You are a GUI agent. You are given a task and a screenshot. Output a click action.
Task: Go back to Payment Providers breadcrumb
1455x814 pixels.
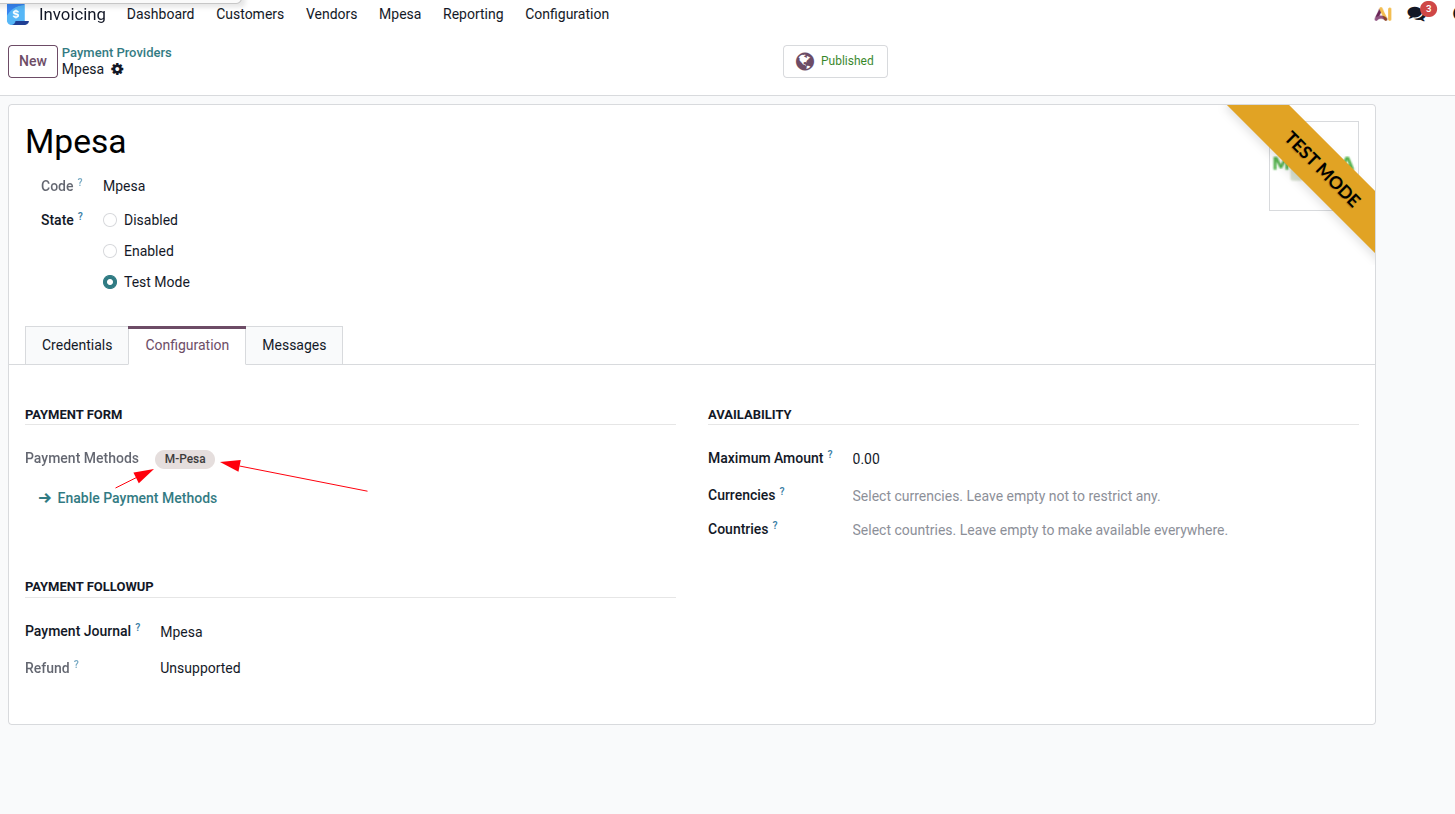coord(117,52)
